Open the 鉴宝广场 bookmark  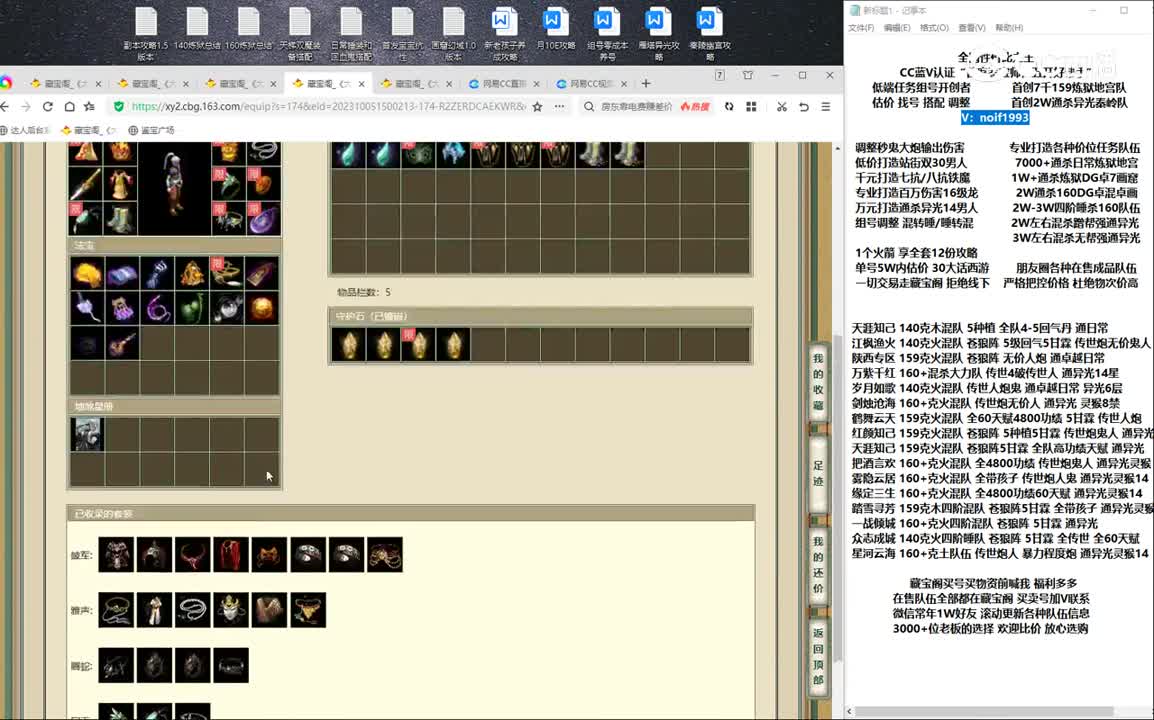151,130
